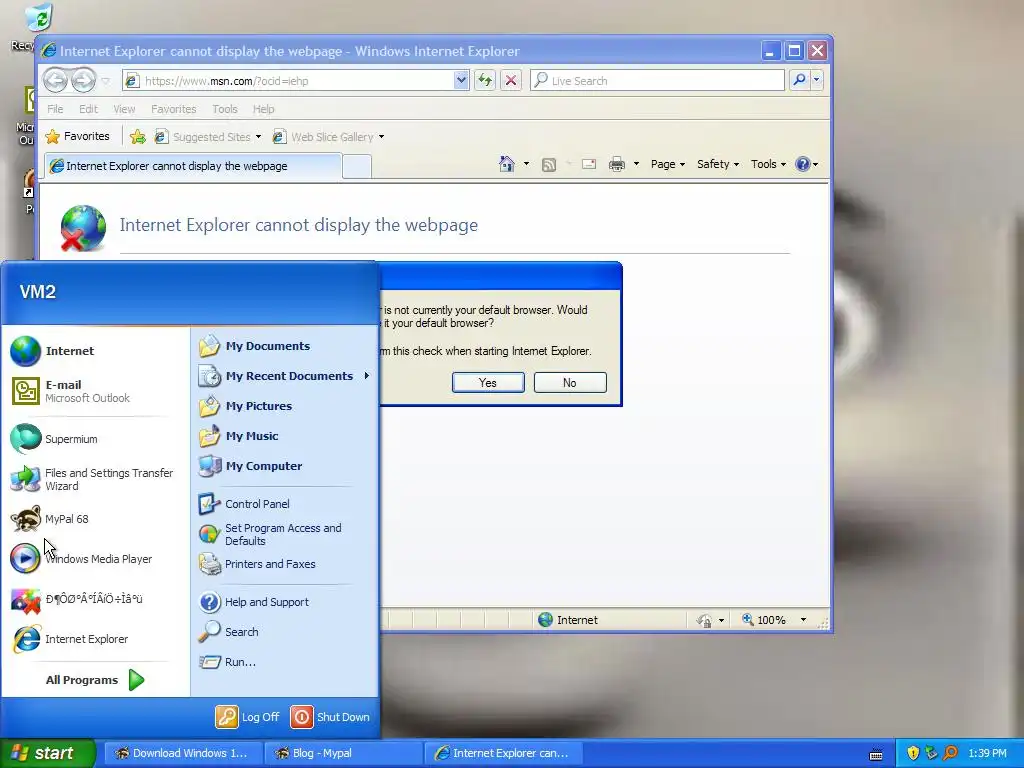Click the address bar URL field

(x=287, y=81)
